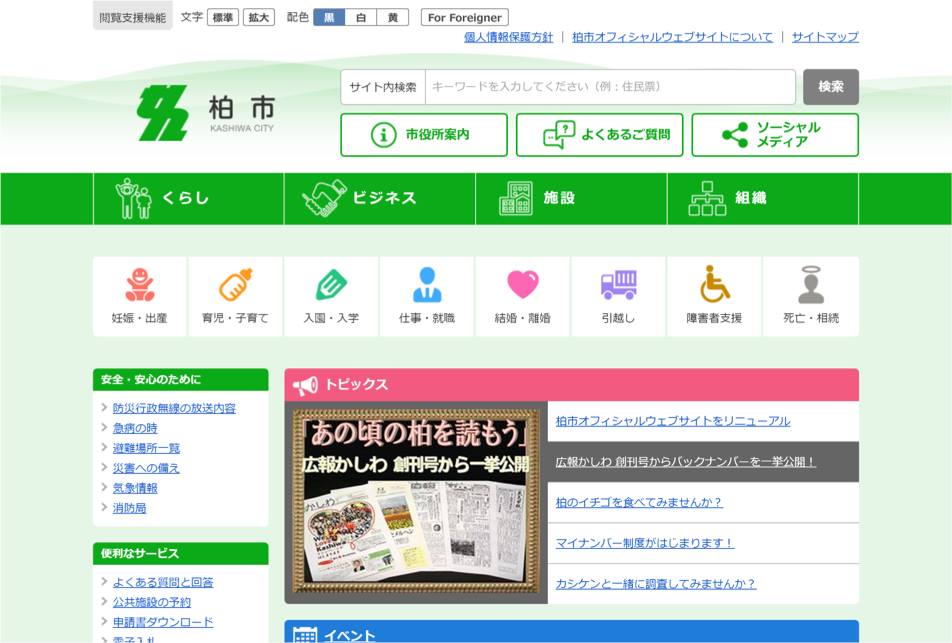Open the 市役所案内 button

click(x=424, y=135)
